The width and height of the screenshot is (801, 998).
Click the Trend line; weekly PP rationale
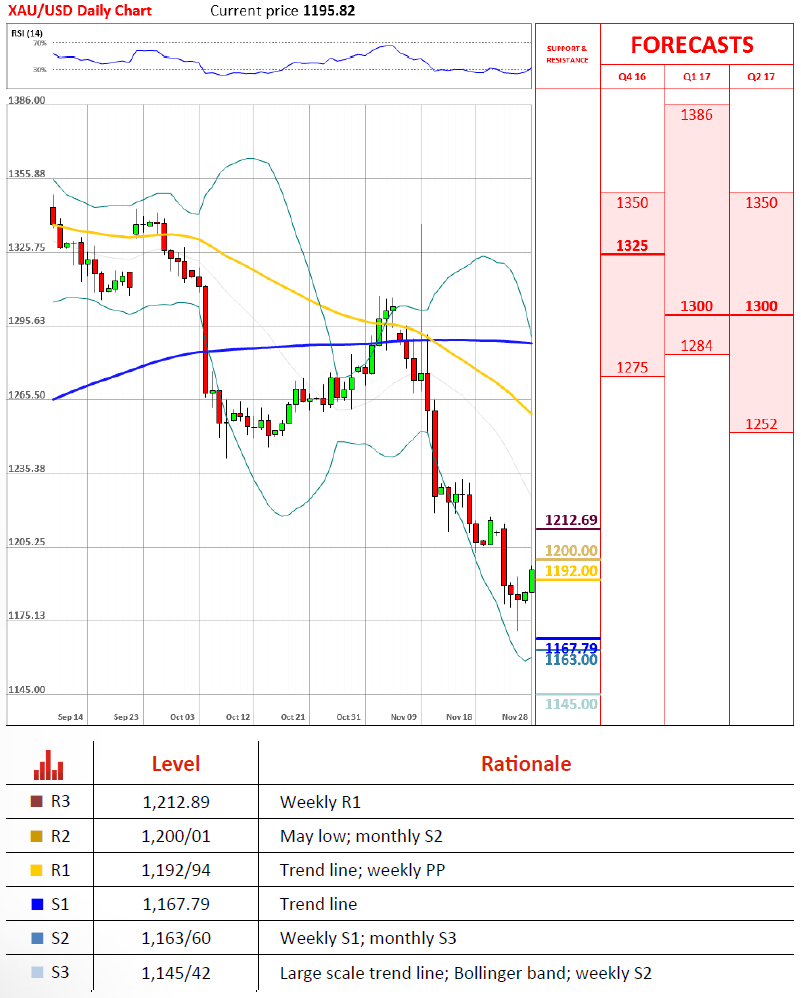[x=362, y=870]
